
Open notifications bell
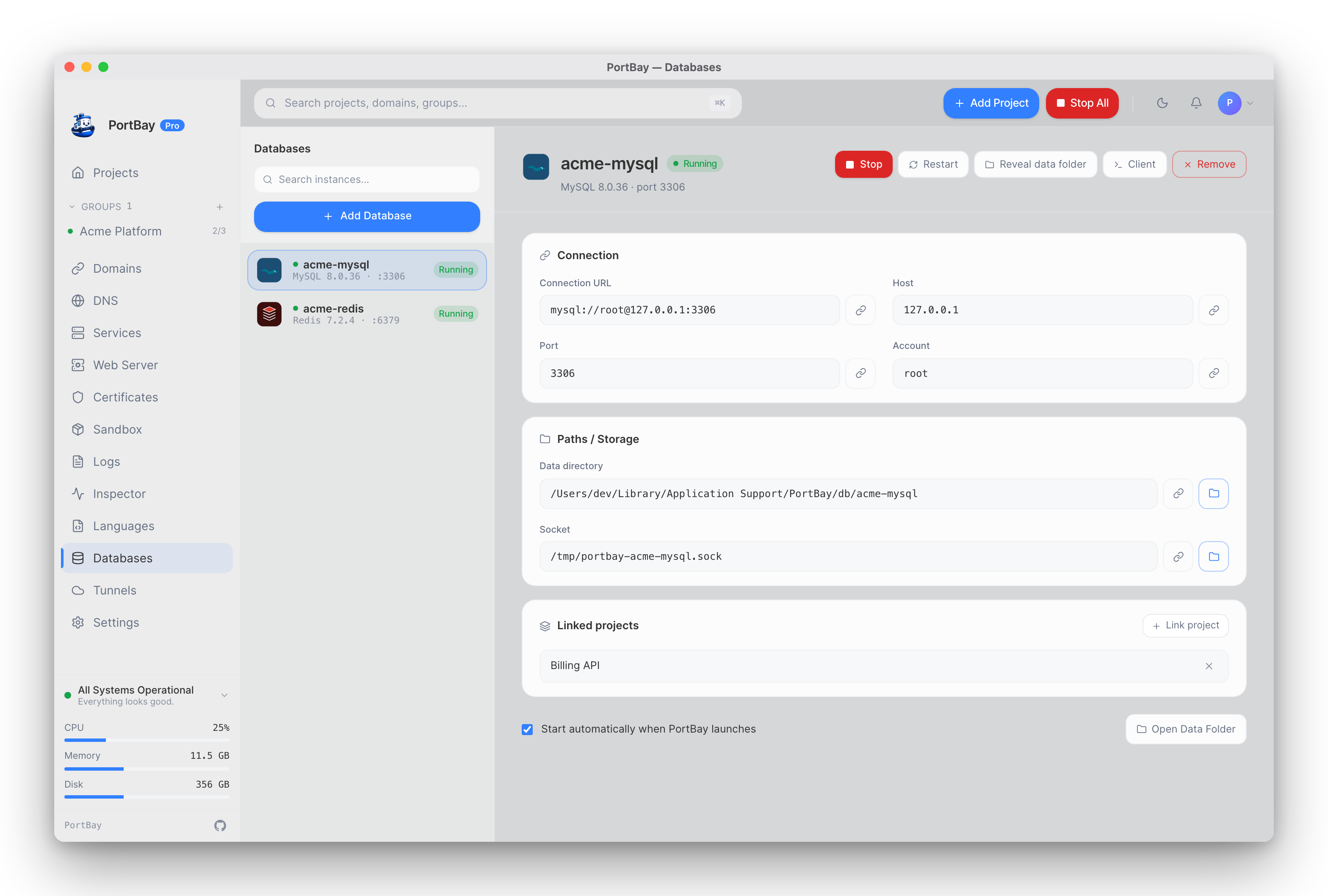1195,103
